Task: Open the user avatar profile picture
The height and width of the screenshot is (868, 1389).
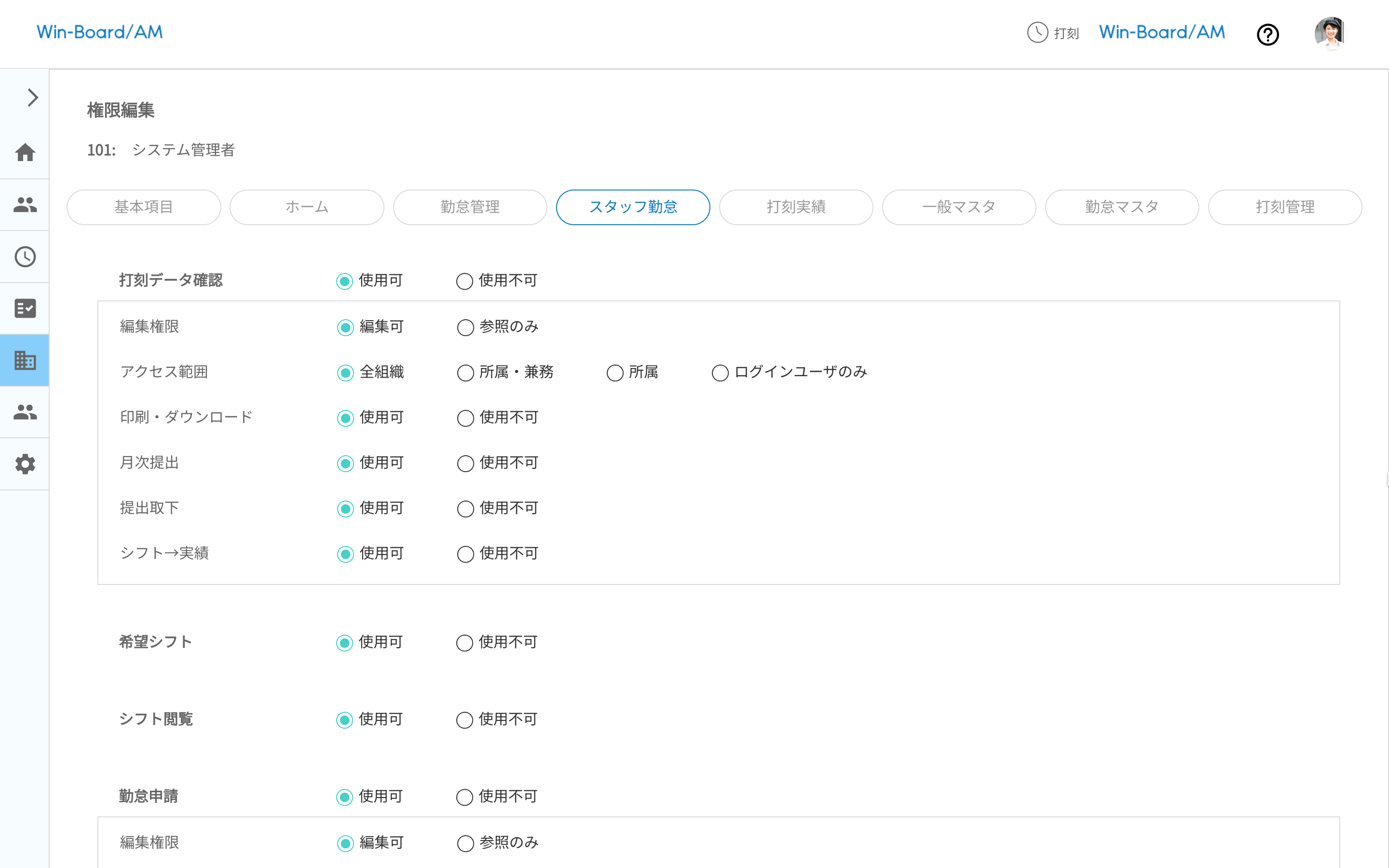Action: (x=1330, y=33)
